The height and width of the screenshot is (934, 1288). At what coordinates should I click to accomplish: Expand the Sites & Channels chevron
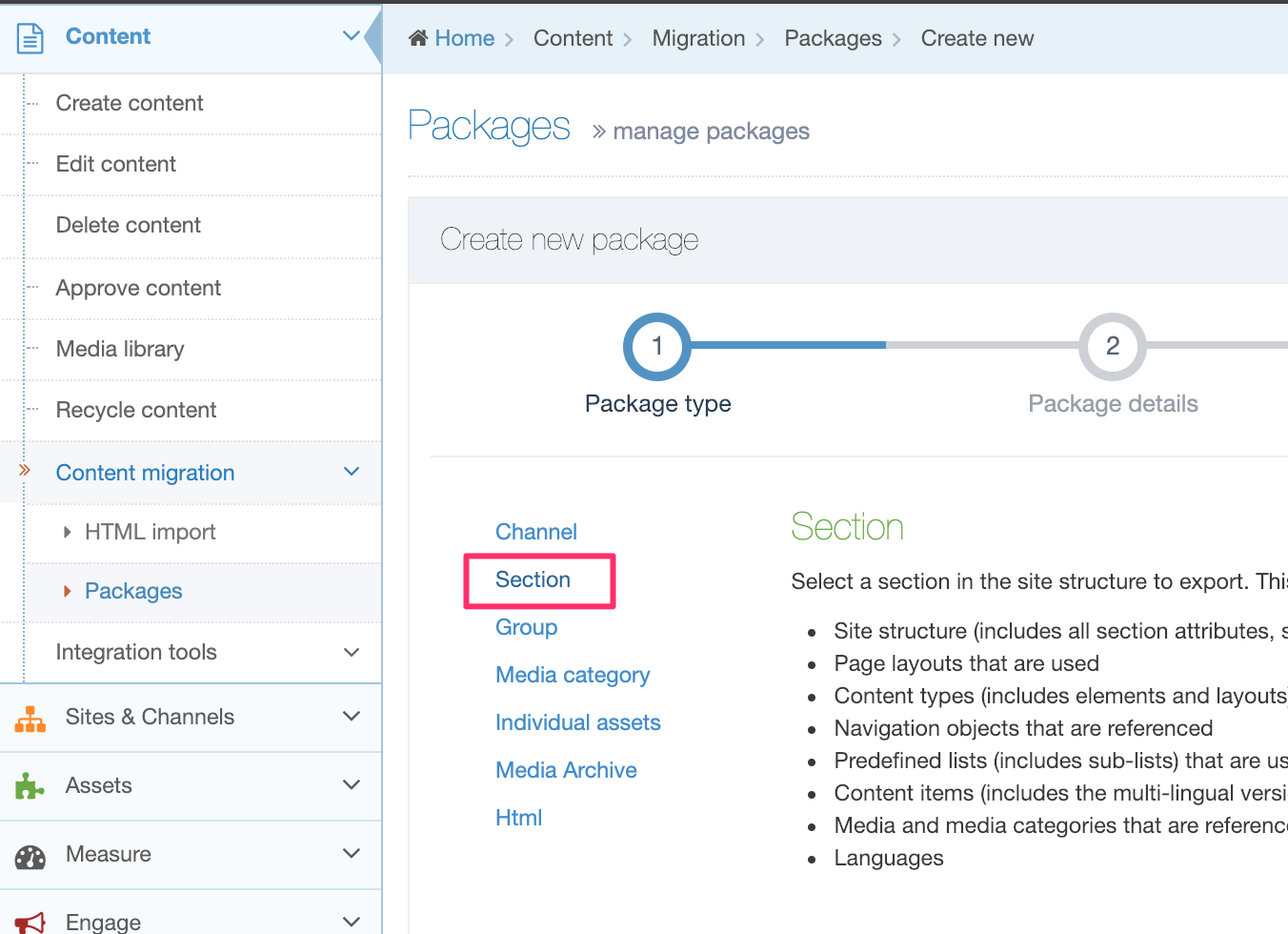[x=352, y=716]
